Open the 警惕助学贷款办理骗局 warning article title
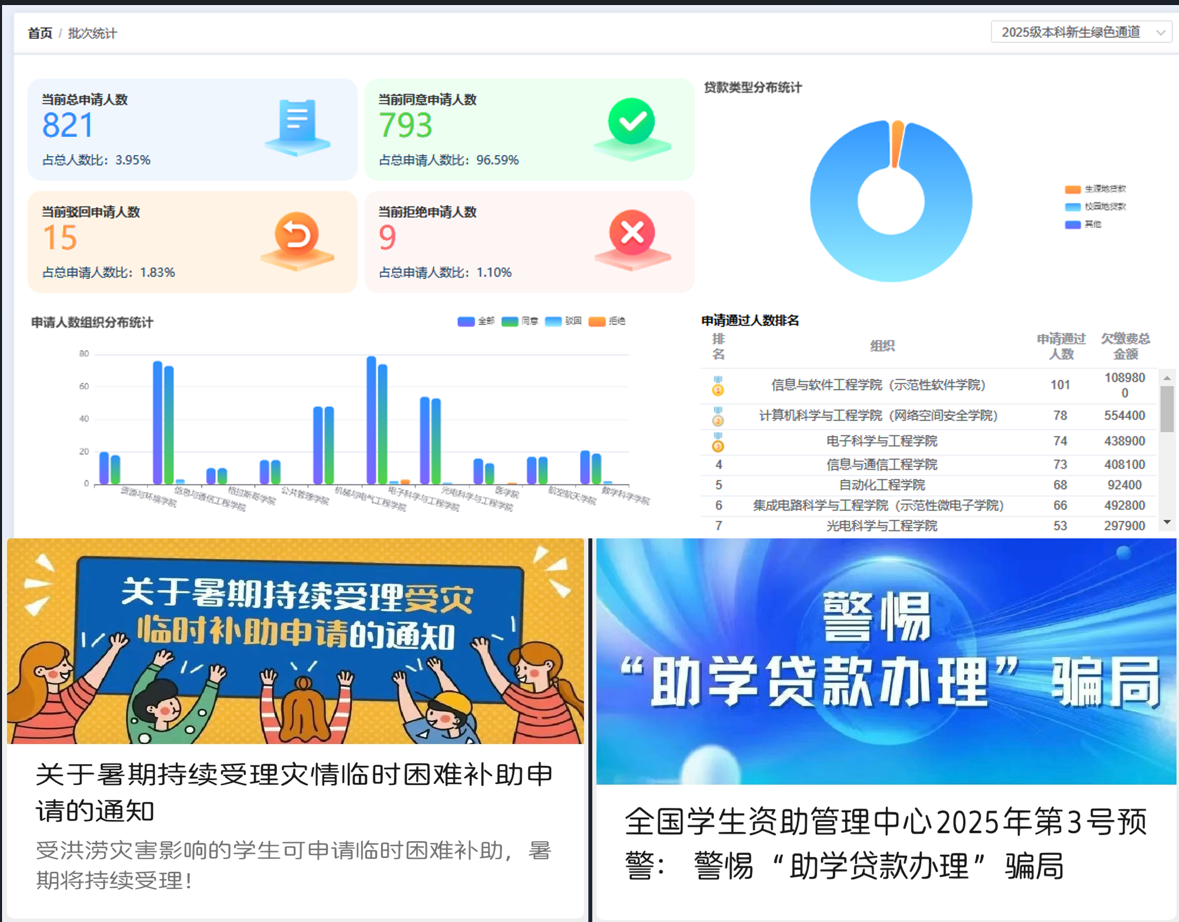Image resolution: width=1179 pixels, height=922 pixels. (x=885, y=843)
